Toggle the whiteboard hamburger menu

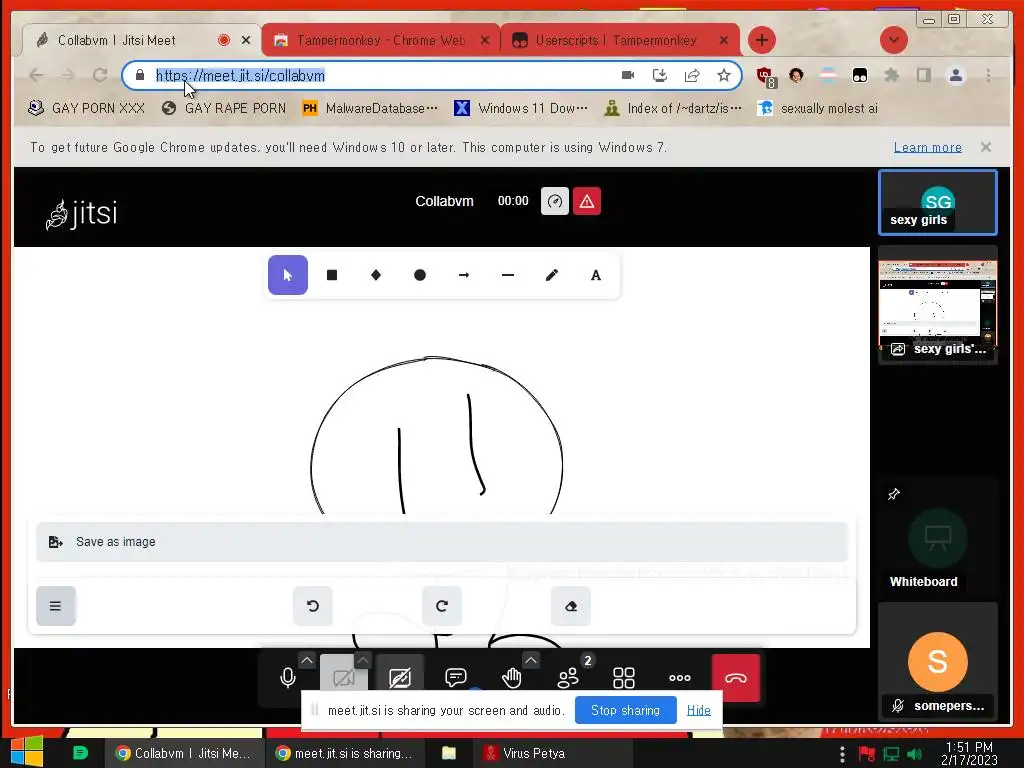(x=56, y=606)
